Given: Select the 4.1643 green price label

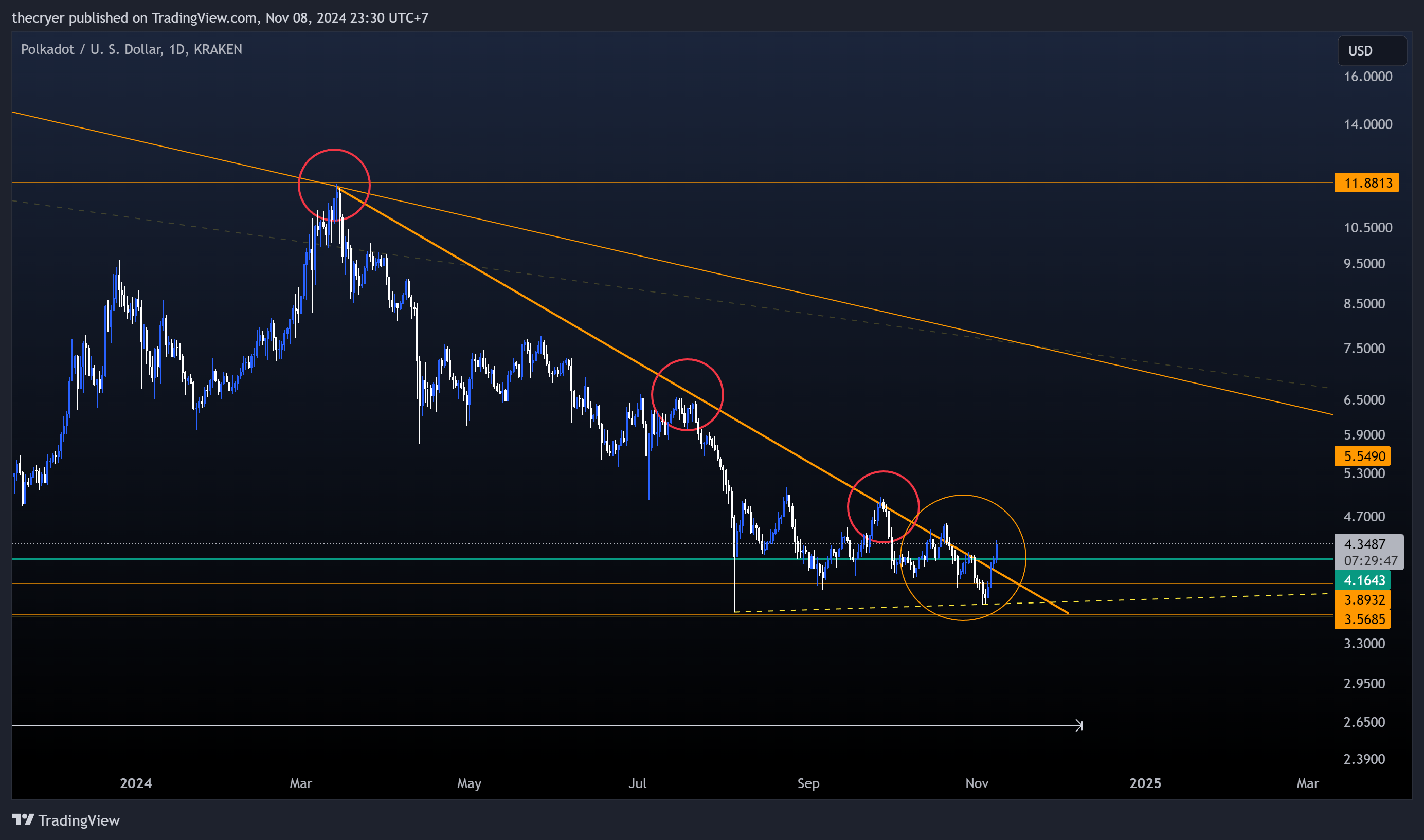Looking at the screenshot, I should tap(1362, 580).
